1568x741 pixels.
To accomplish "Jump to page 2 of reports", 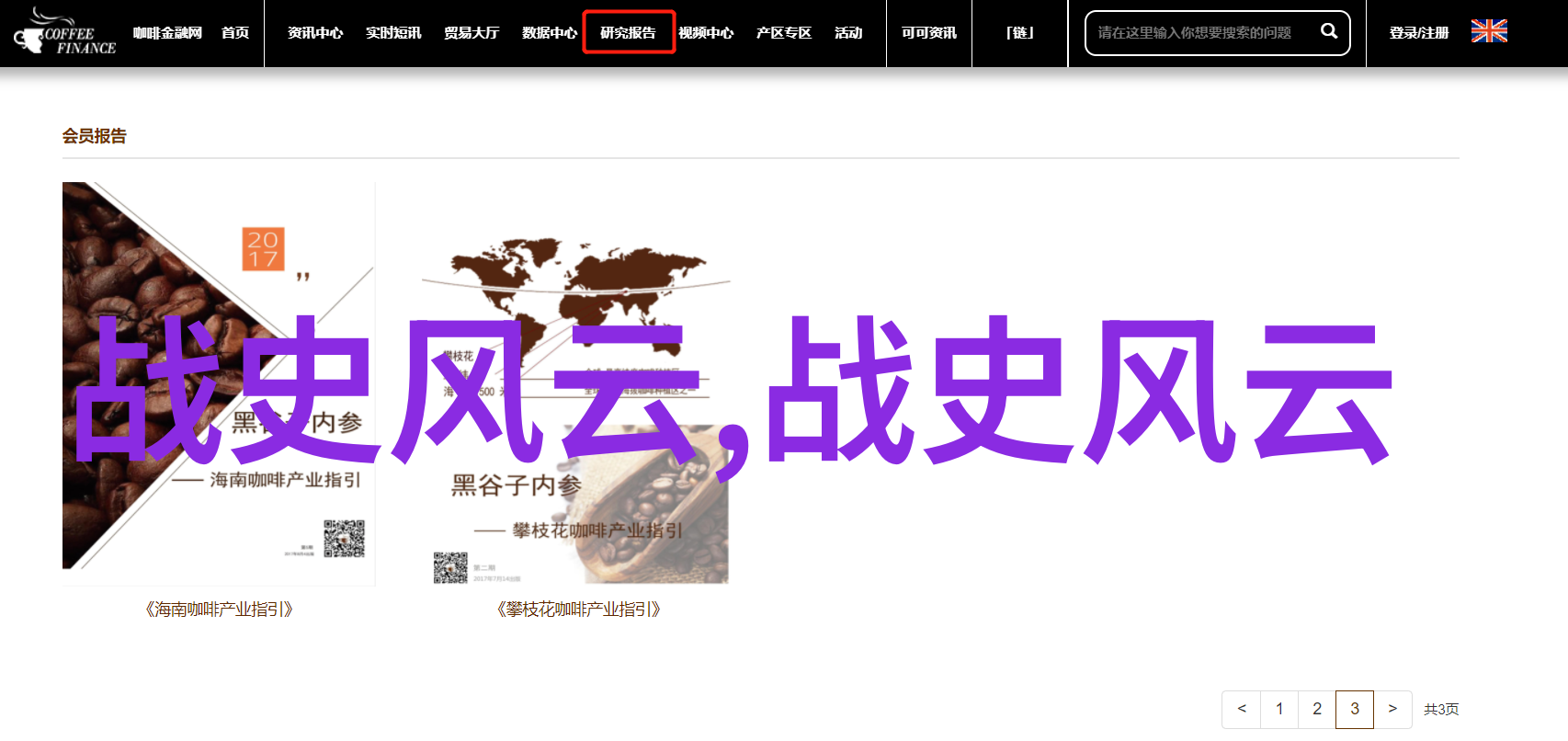I will 1316,709.
